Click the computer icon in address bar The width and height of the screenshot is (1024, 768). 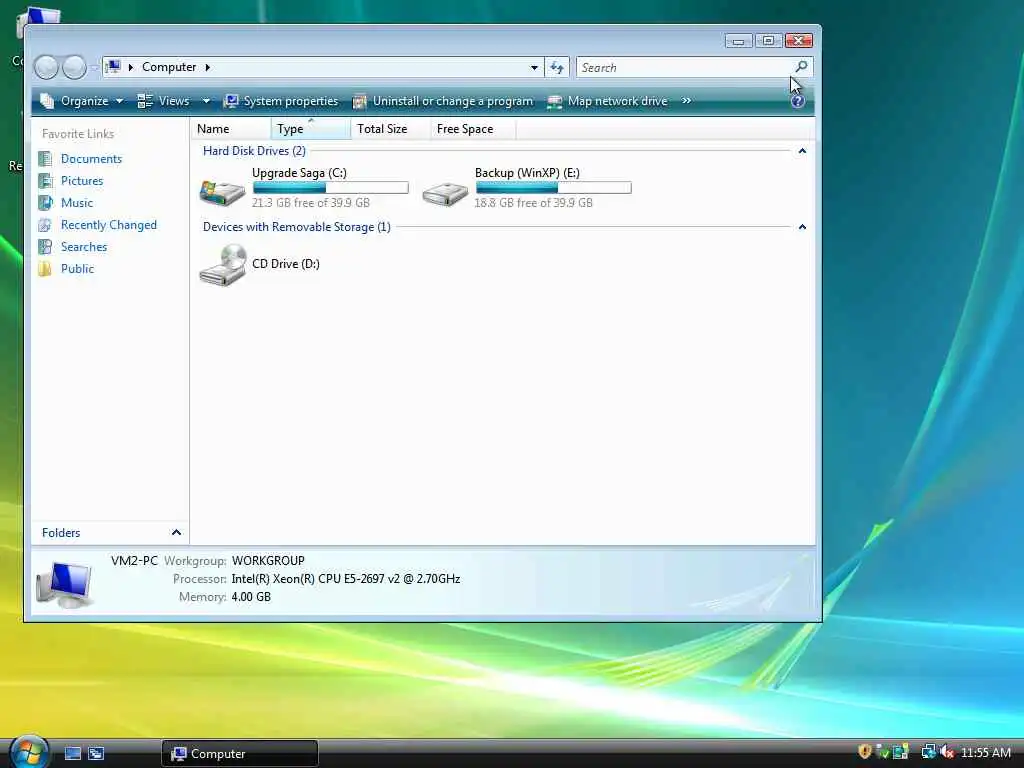[x=113, y=67]
